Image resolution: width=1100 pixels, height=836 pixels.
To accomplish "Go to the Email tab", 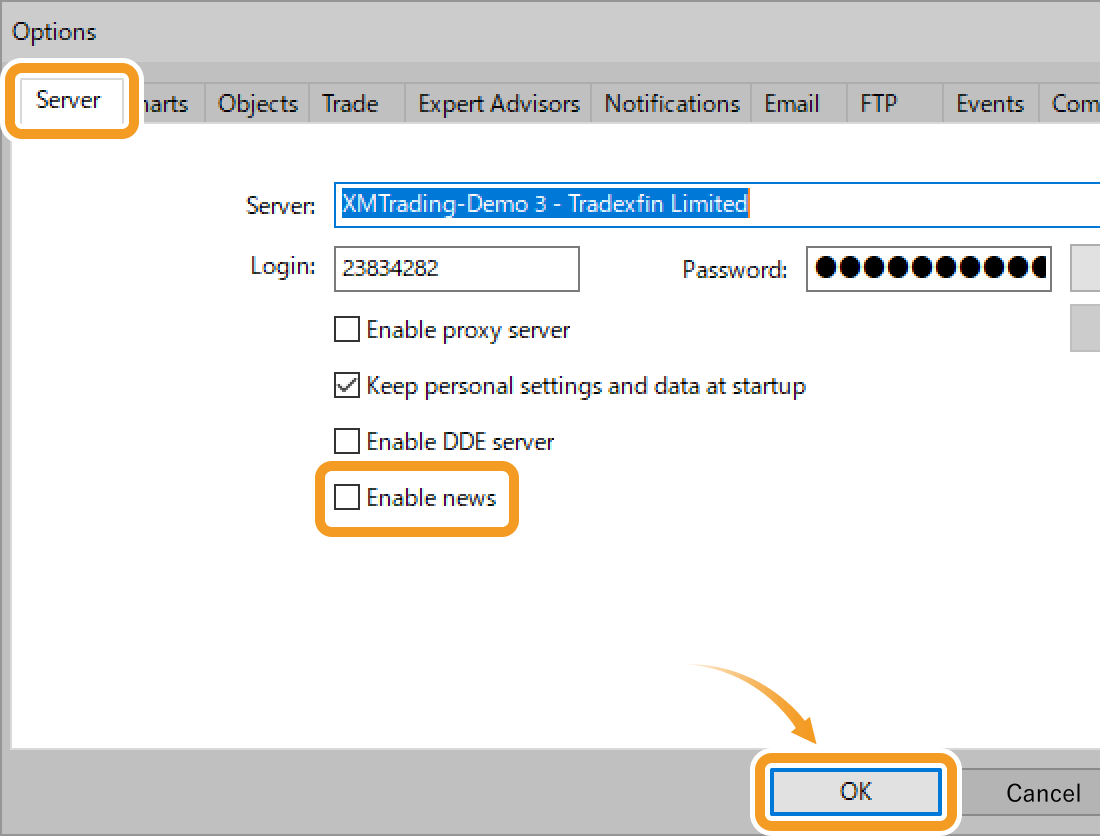I will 792,104.
